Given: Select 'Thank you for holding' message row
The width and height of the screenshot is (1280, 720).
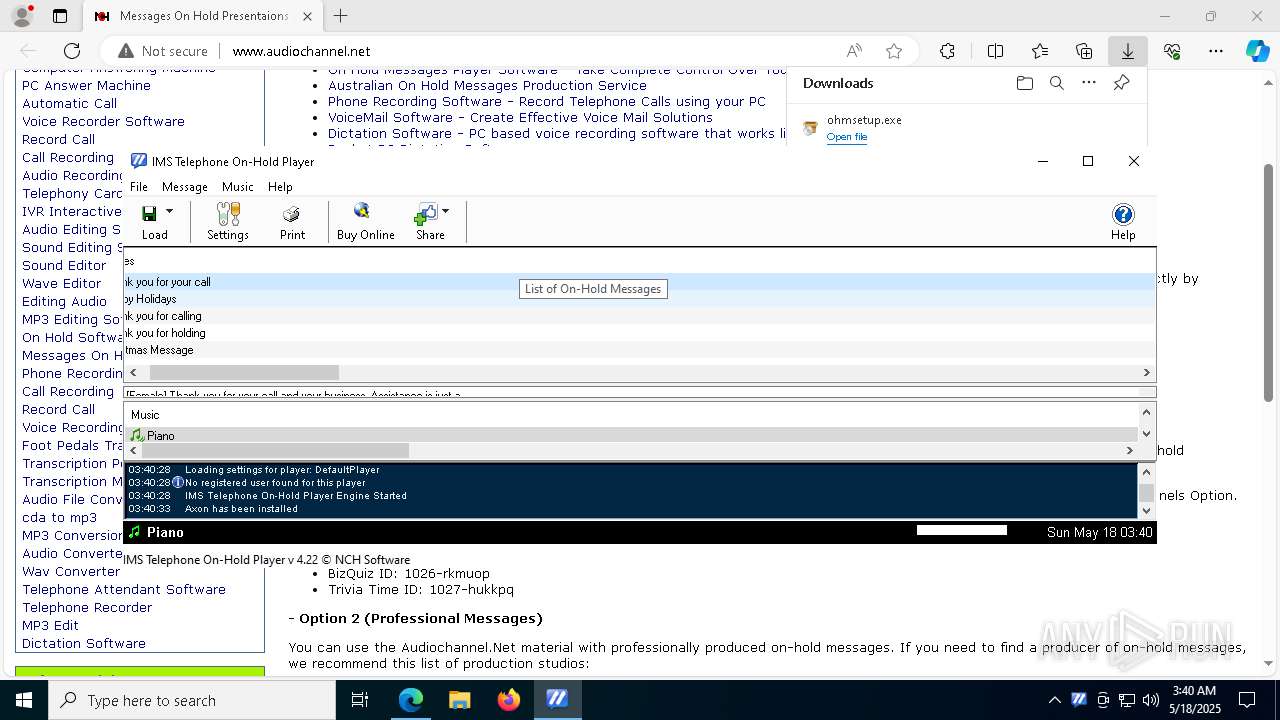Looking at the screenshot, I should tap(640, 333).
